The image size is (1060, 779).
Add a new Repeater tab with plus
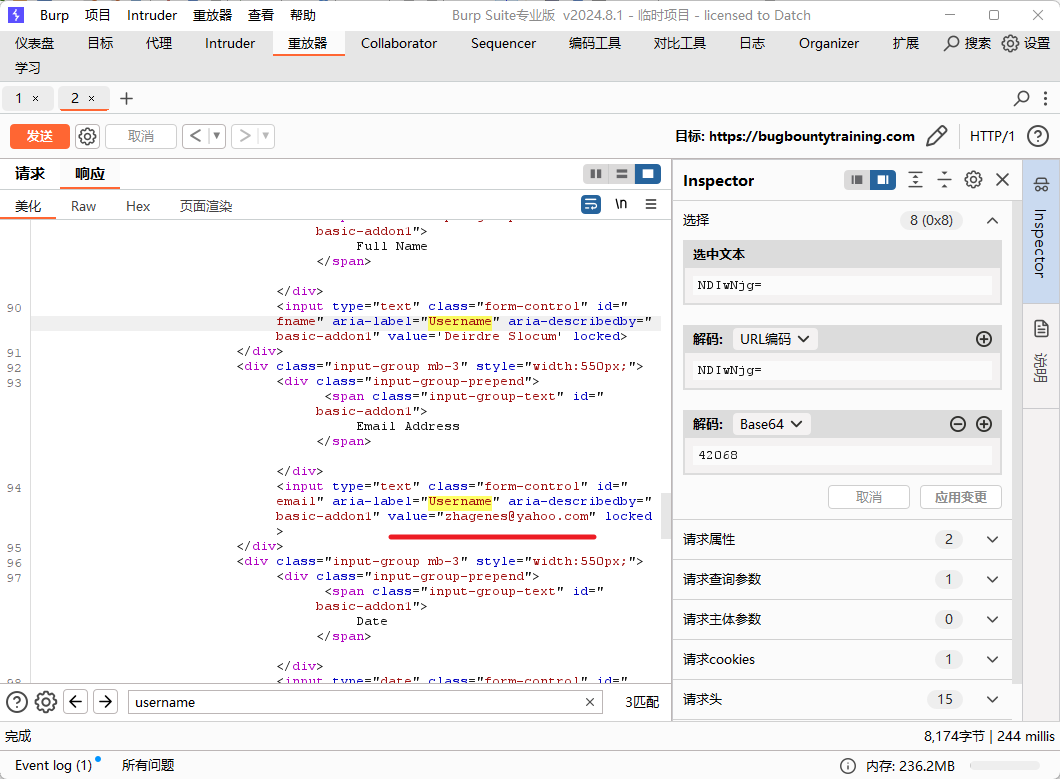pyautogui.click(x=126, y=98)
